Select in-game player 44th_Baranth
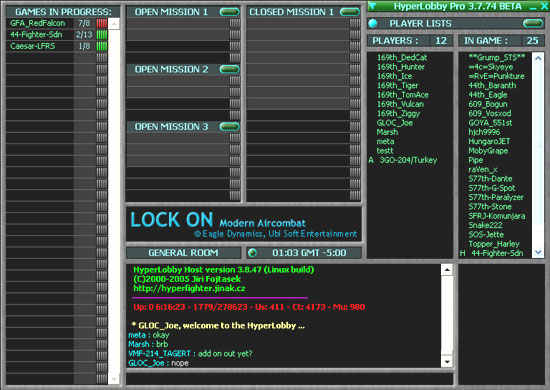The image size is (550, 390). pyautogui.click(x=492, y=86)
